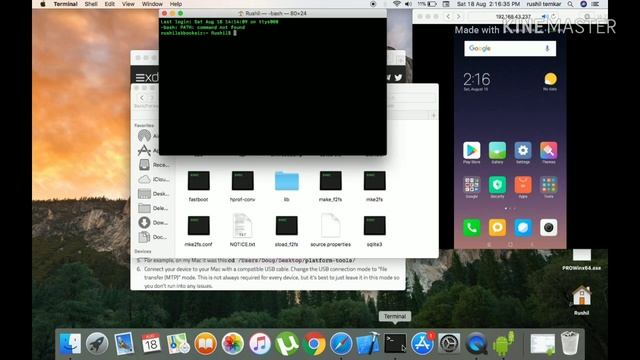Tap Themes app on phone screen
The width and height of the screenshot is (640, 360).
click(x=549, y=151)
